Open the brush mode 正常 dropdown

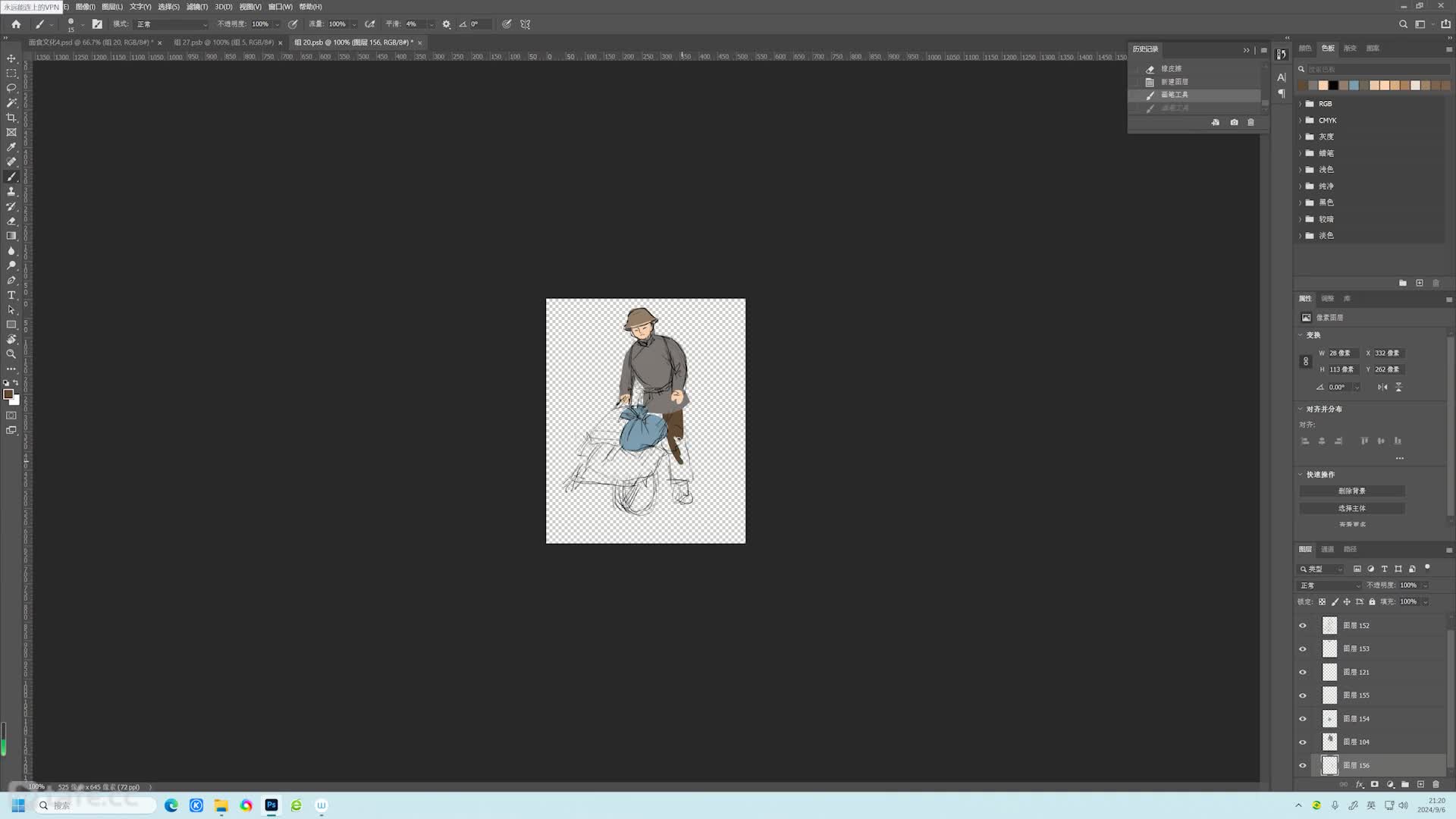click(171, 24)
